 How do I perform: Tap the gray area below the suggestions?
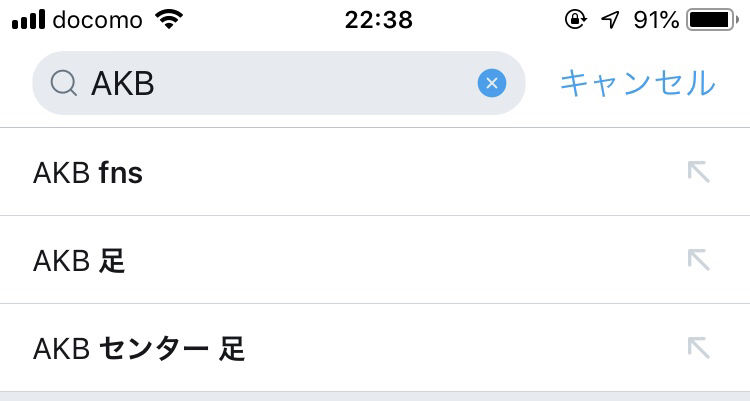click(375, 396)
